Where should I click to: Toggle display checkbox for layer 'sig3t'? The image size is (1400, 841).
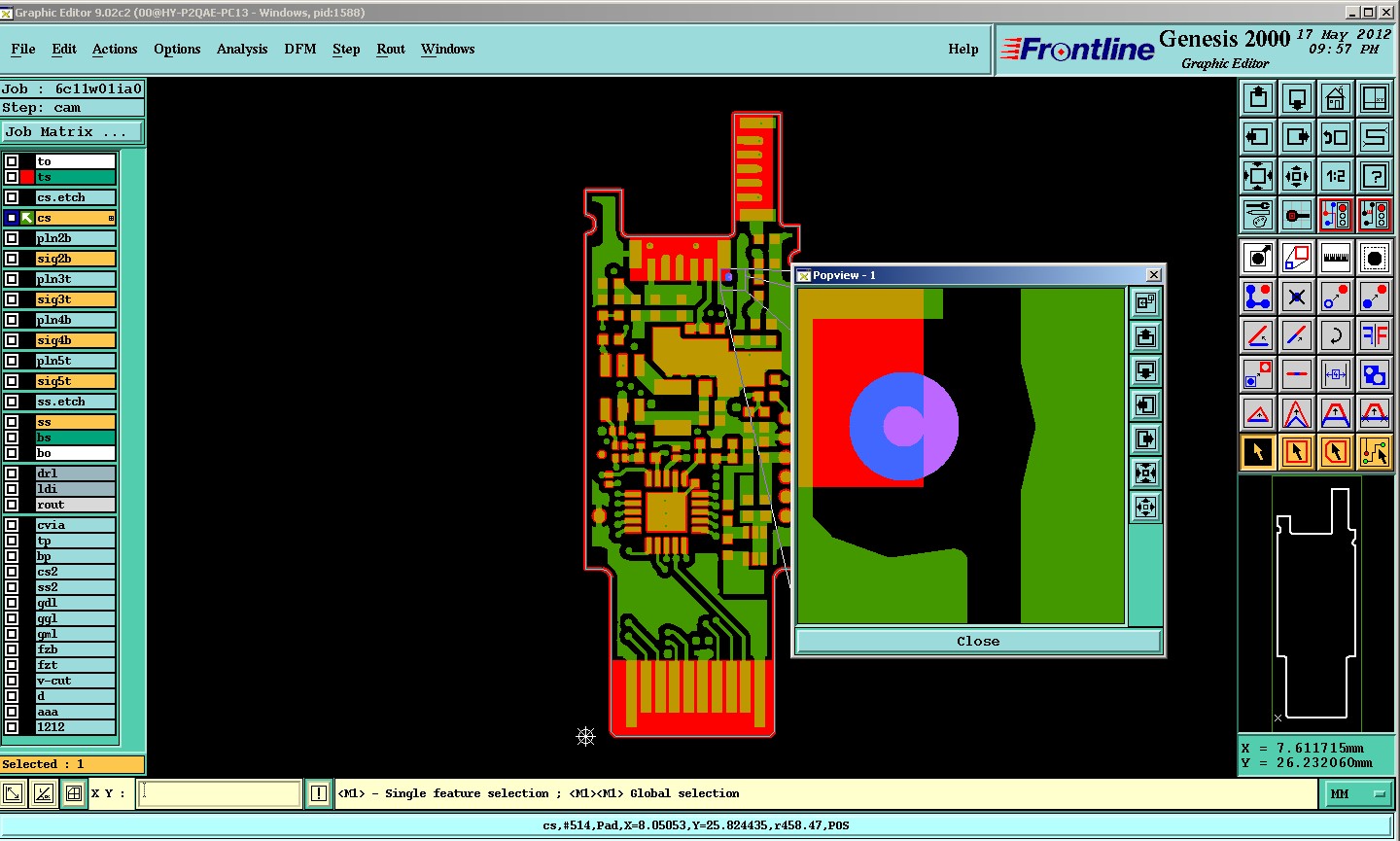pos(12,299)
